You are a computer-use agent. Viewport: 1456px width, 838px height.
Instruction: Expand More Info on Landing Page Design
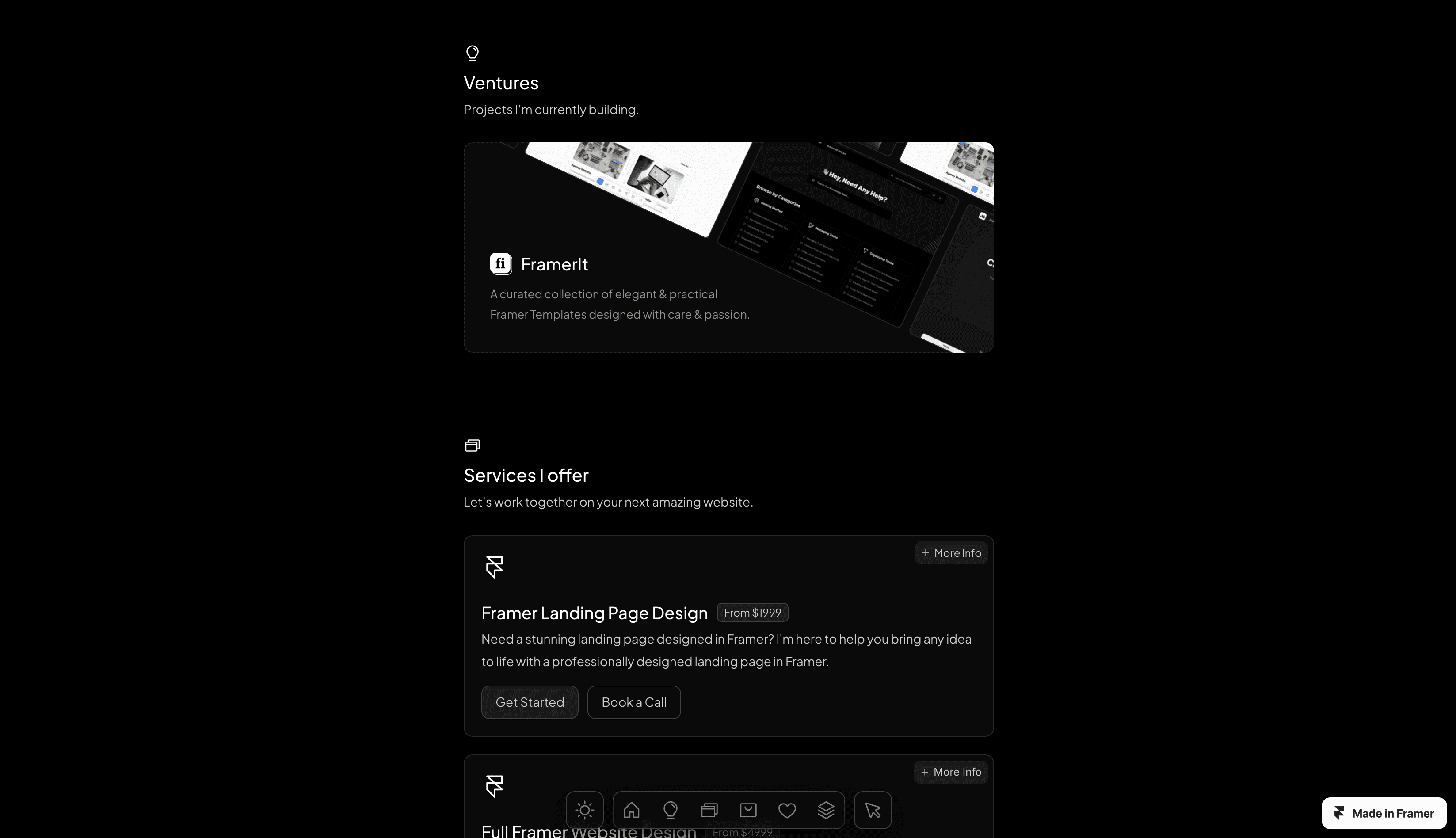point(951,552)
